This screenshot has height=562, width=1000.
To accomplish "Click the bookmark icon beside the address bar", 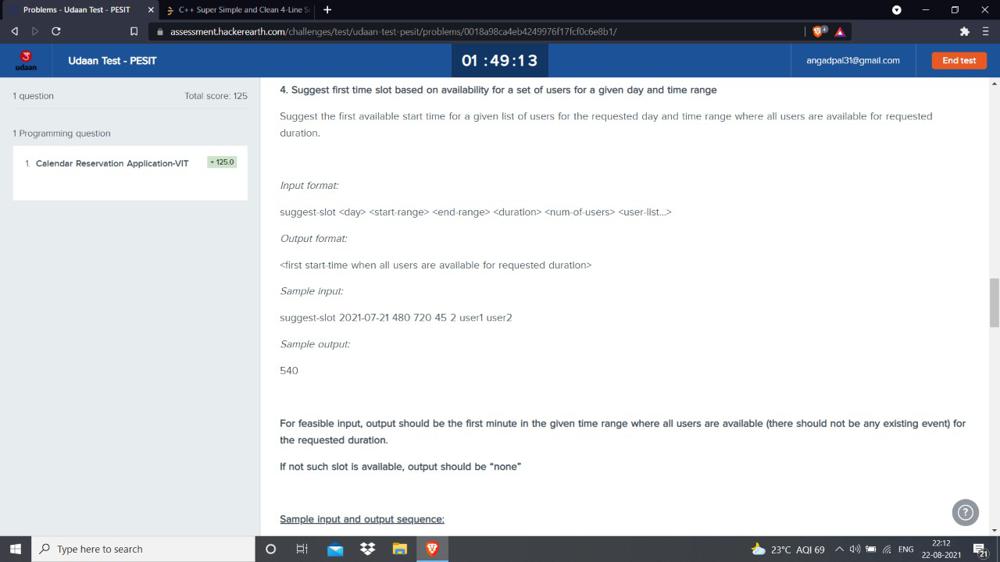I will [134, 31].
